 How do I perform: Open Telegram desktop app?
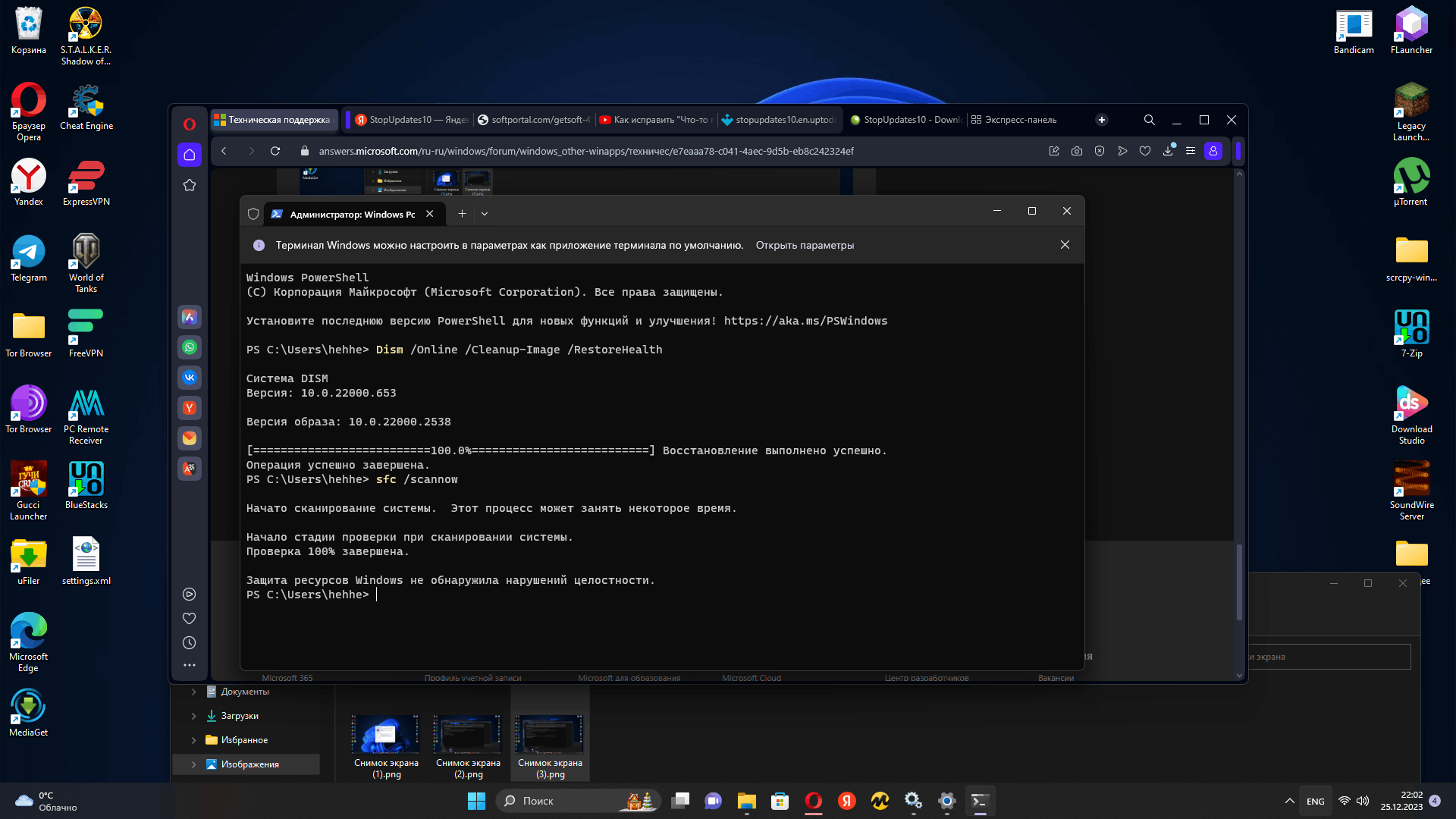click(27, 254)
